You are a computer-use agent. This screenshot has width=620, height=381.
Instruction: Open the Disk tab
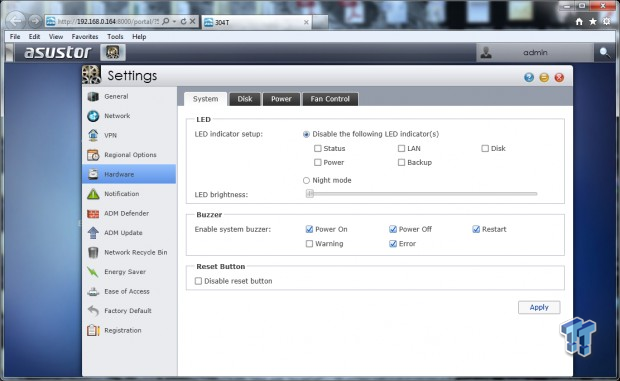(245, 99)
